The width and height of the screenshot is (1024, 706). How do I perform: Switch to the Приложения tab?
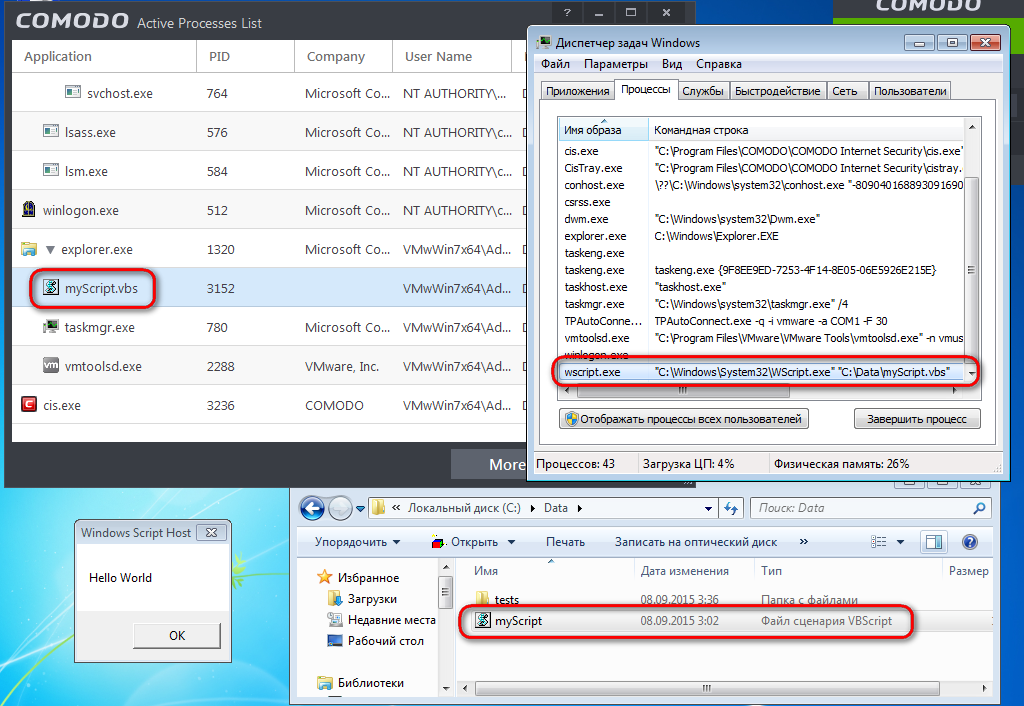578,91
